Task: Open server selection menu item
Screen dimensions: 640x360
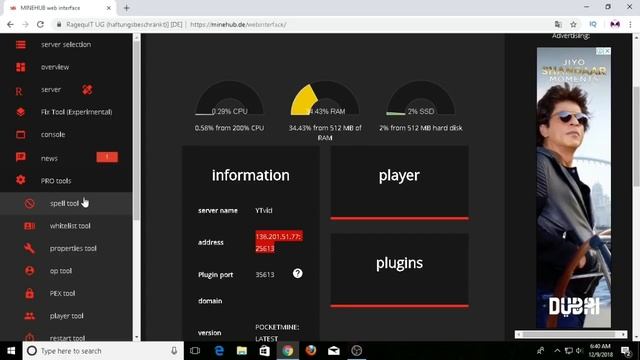Action: [x=66, y=44]
